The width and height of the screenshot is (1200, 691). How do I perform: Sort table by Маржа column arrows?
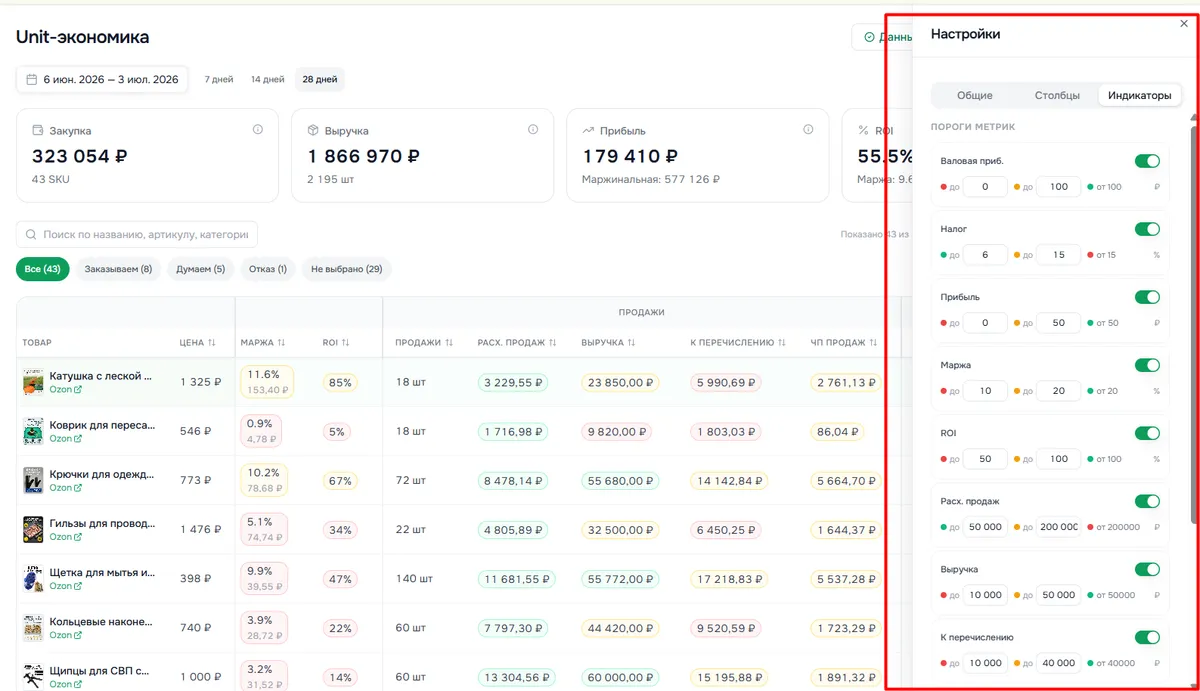281,343
